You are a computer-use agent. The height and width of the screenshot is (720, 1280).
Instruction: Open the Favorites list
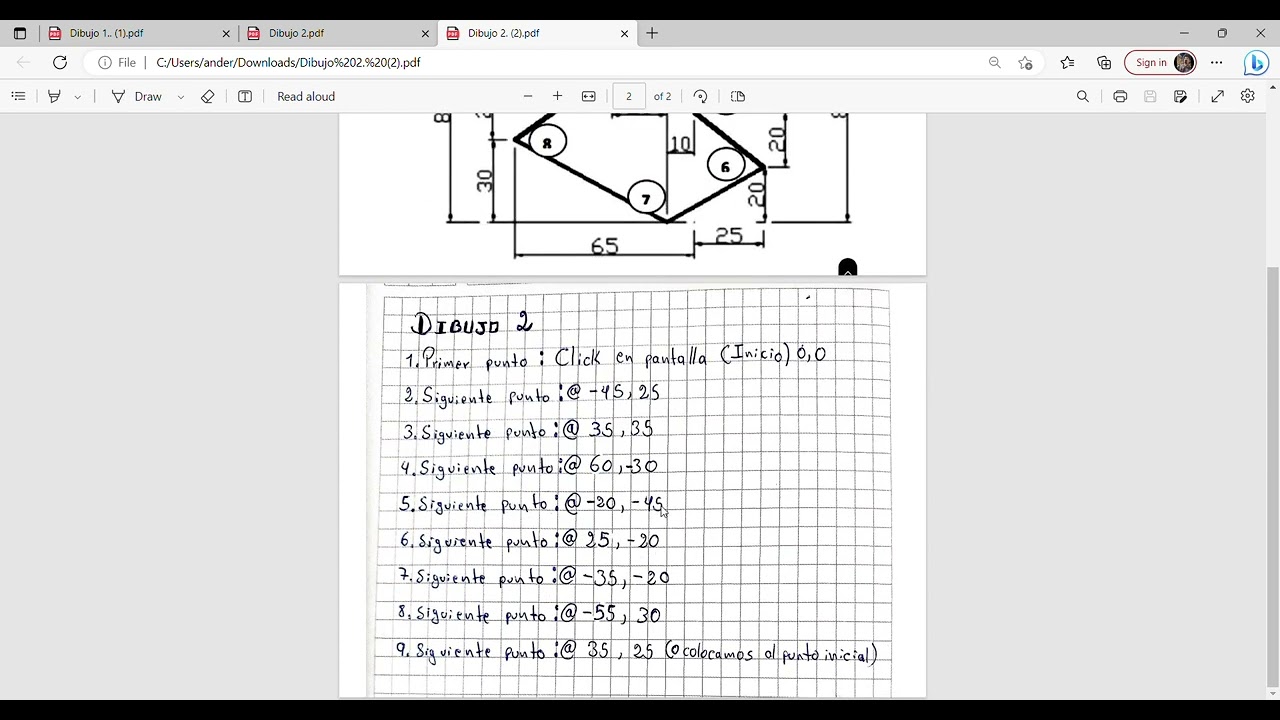[x=1068, y=62]
